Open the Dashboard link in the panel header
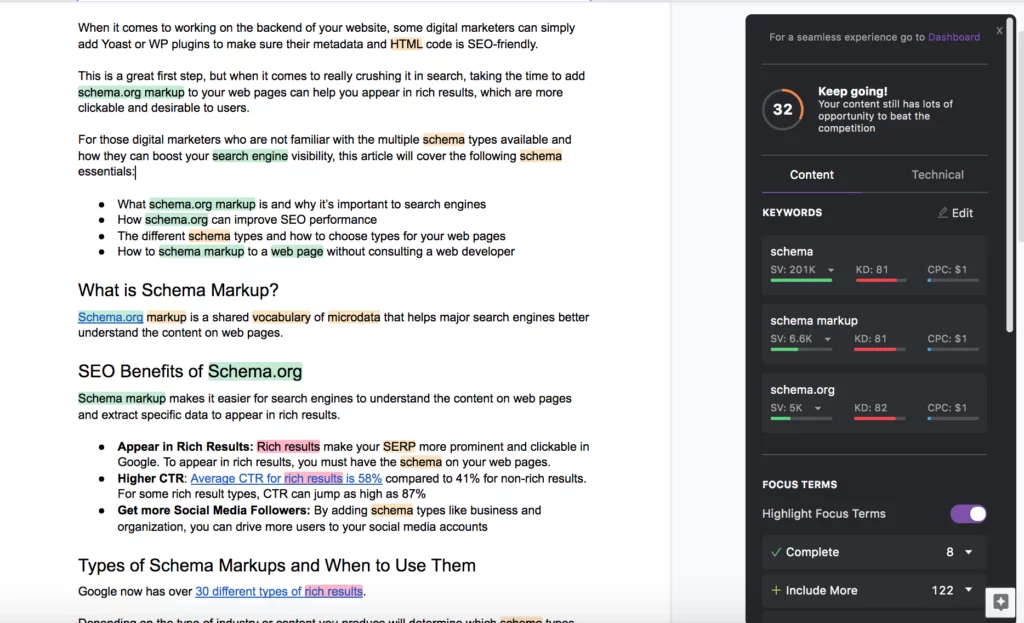 pyautogui.click(x=954, y=36)
